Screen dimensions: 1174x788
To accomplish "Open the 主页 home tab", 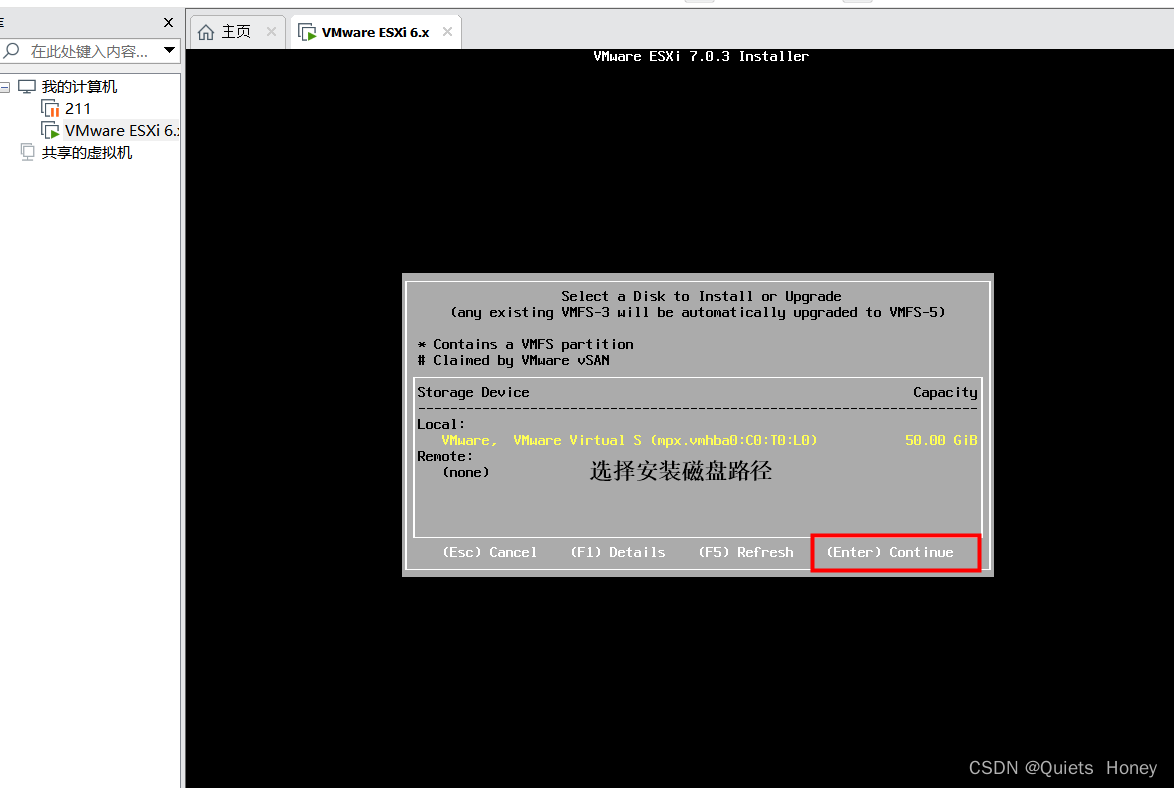I will click(x=237, y=31).
